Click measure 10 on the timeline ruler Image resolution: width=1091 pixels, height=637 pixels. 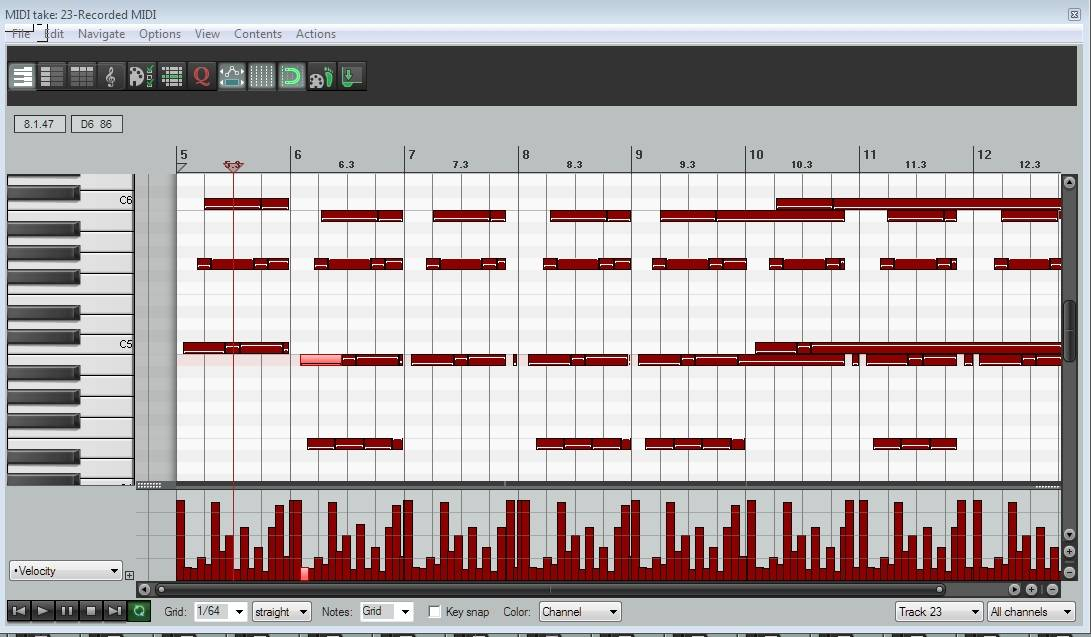tap(756, 154)
